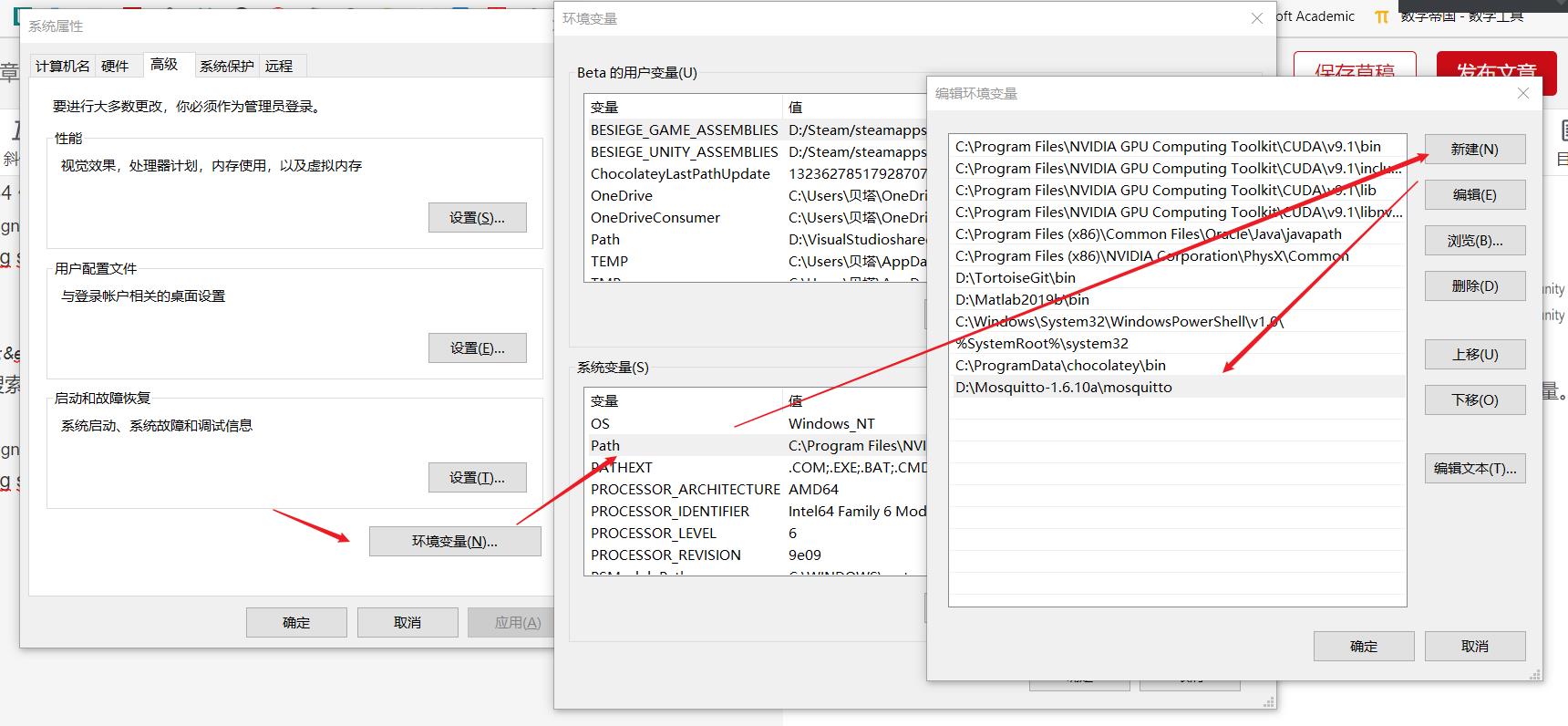Select Path row in 系统变量 list

click(x=756, y=446)
